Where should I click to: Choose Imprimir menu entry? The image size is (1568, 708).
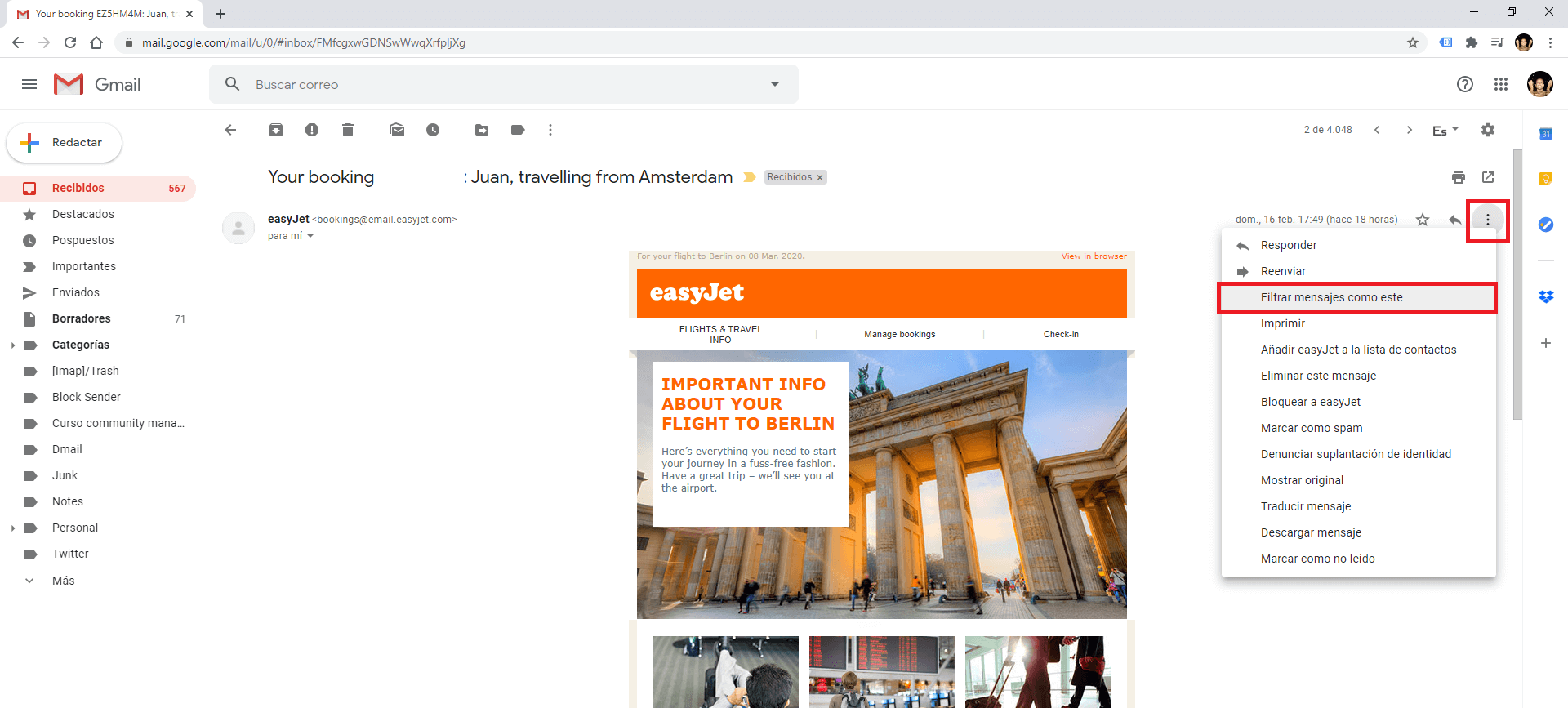click(1359, 323)
